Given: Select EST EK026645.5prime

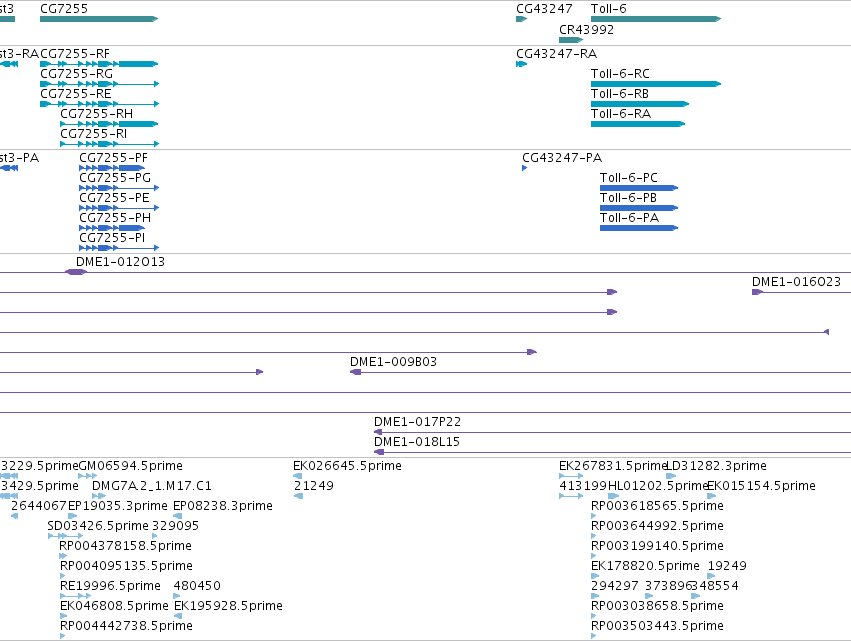Looking at the screenshot, I should (297, 476).
